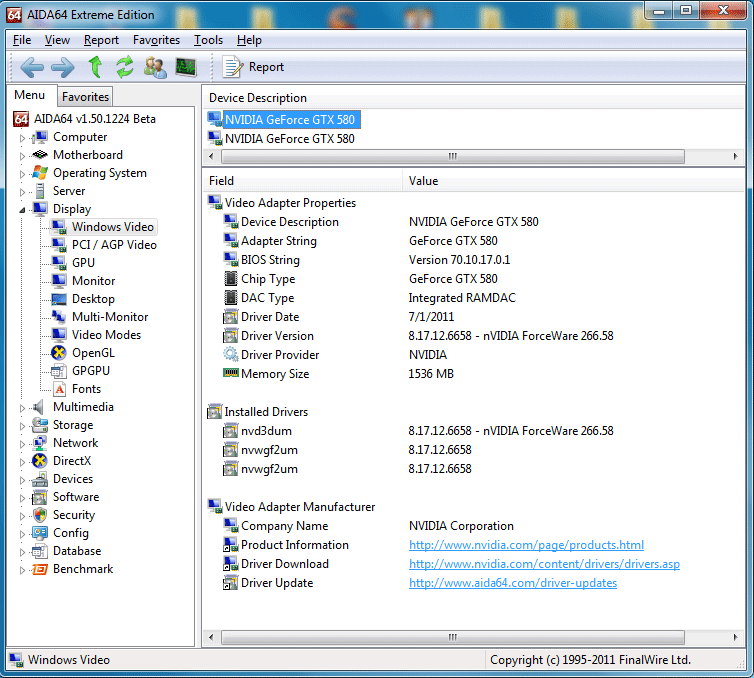754x678 pixels.
Task: Open the GPGPU icon
Action: tap(59, 371)
